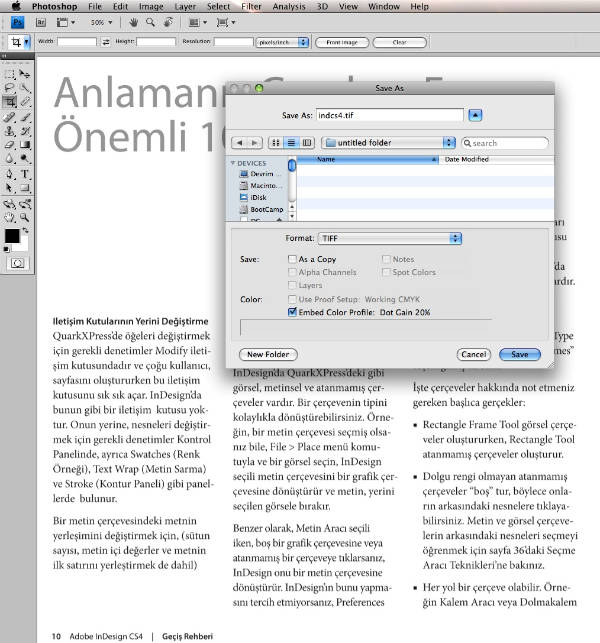
Task: Click the Clear button in options bar
Action: (399, 42)
